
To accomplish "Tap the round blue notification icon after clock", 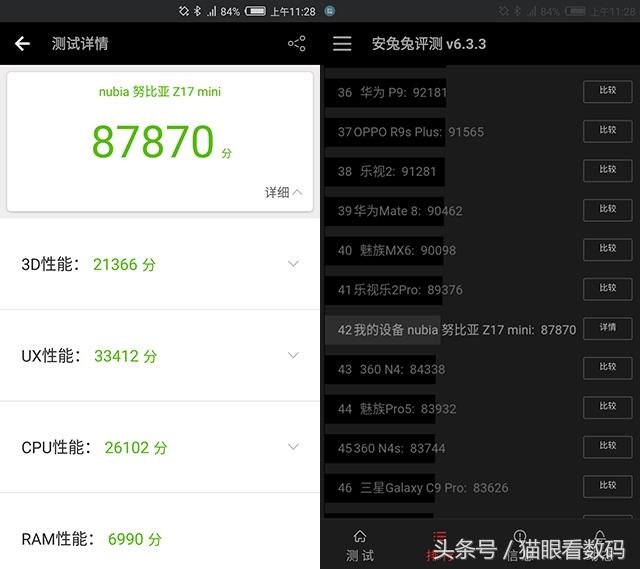I will (330, 11).
